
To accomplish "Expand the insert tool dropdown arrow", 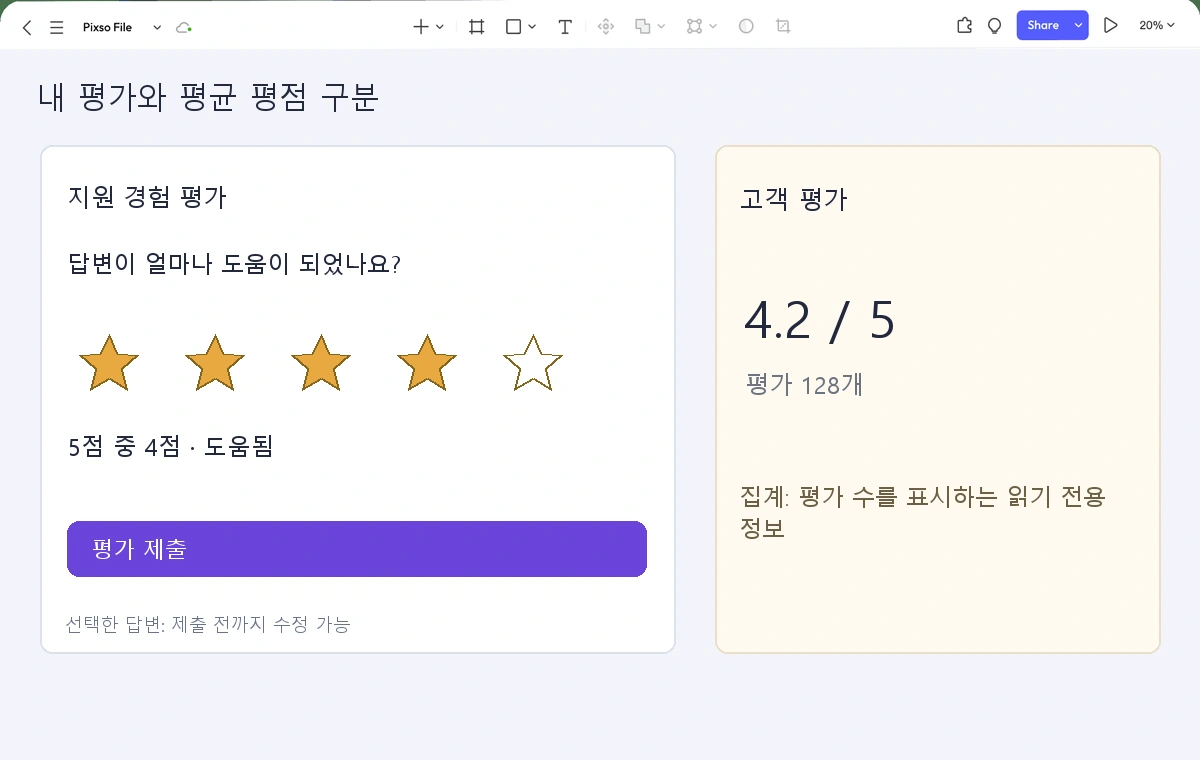I will pyautogui.click(x=440, y=27).
